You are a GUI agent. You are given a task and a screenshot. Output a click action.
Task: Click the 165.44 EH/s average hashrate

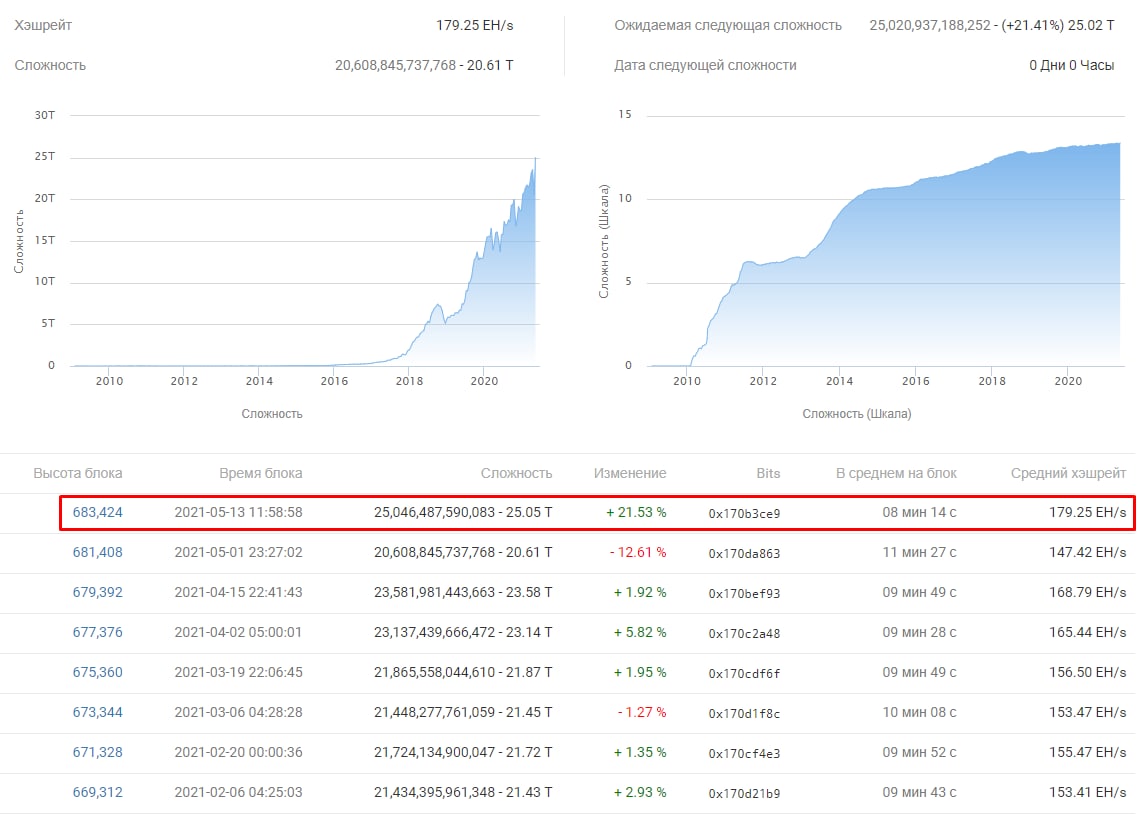[1088, 632]
